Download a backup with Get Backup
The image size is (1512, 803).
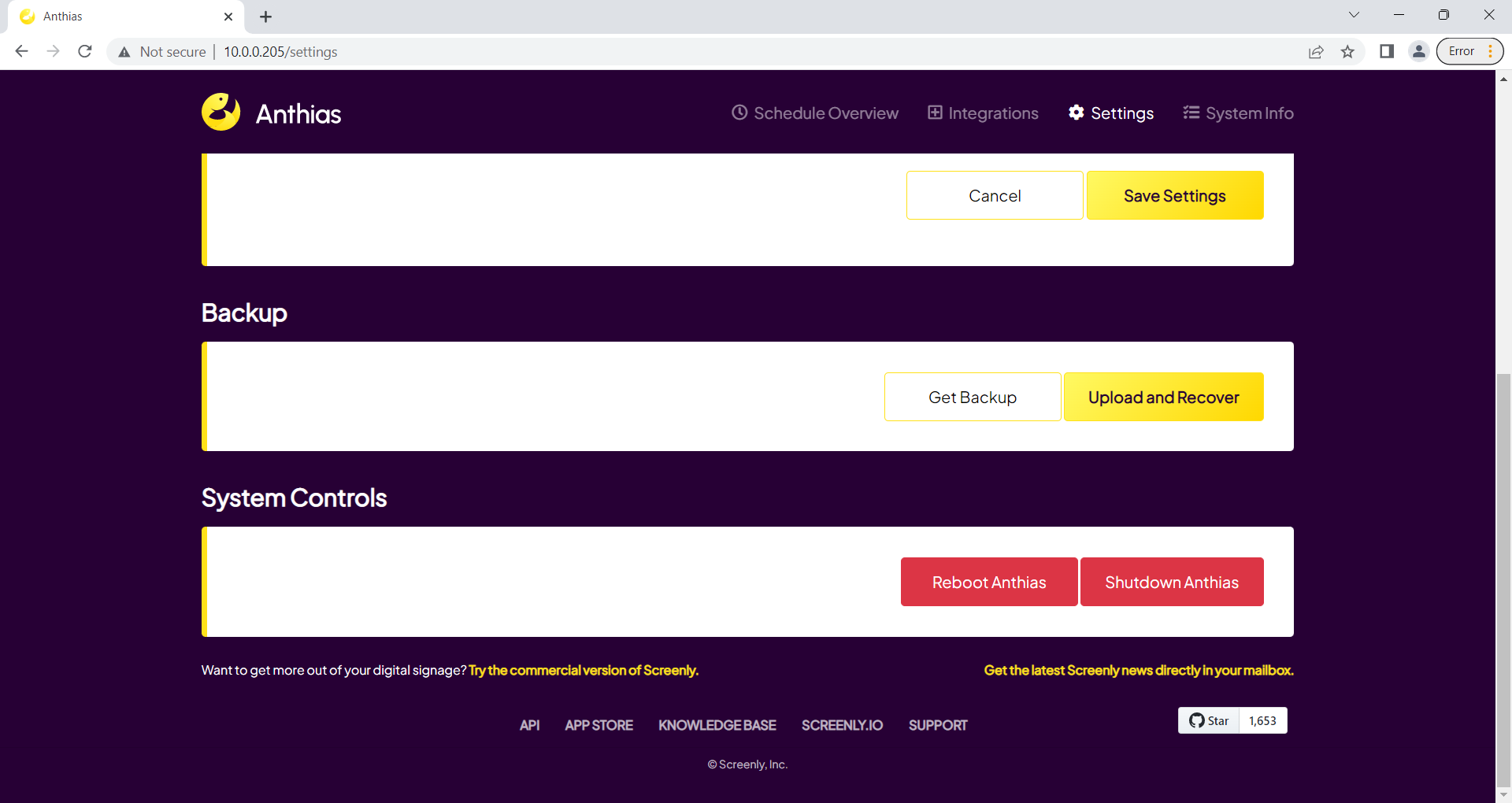973,397
